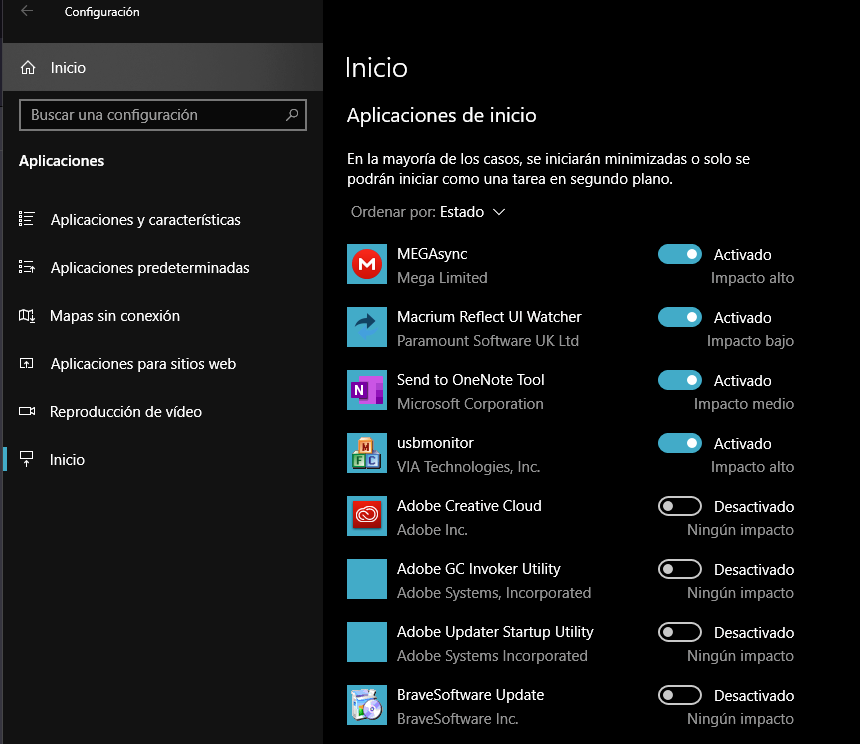Open Aplicaciones y características section
This screenshot has width=860, height=744.
[x=163, y=219]
